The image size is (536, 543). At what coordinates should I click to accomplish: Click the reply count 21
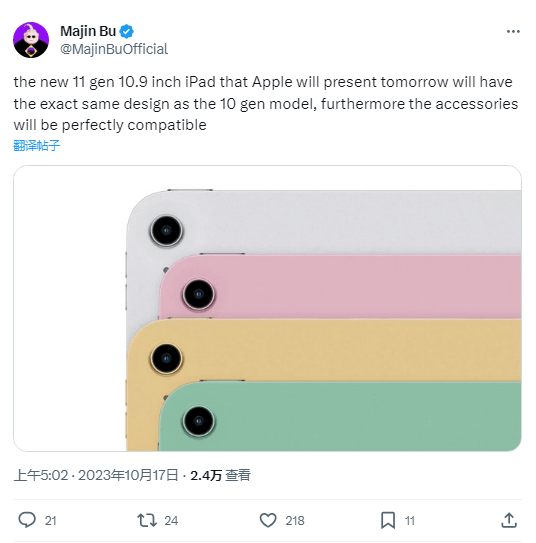pyautogui.click(x=51, y=520)
